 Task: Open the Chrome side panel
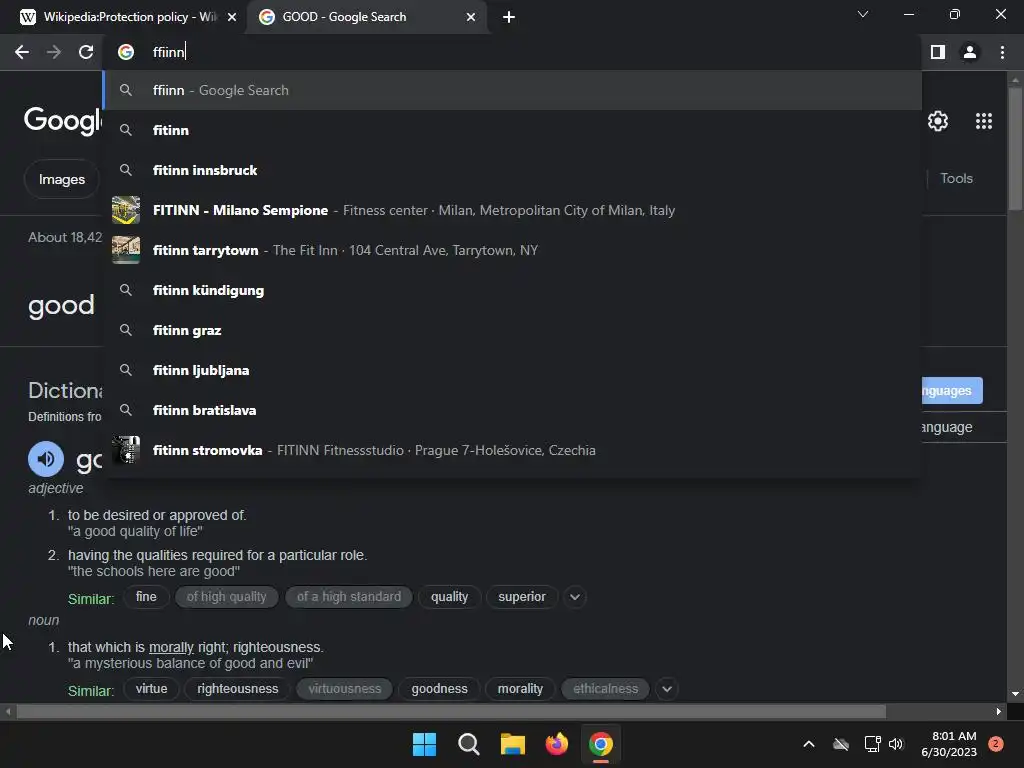pyautogui.click(x=938, y=52)
